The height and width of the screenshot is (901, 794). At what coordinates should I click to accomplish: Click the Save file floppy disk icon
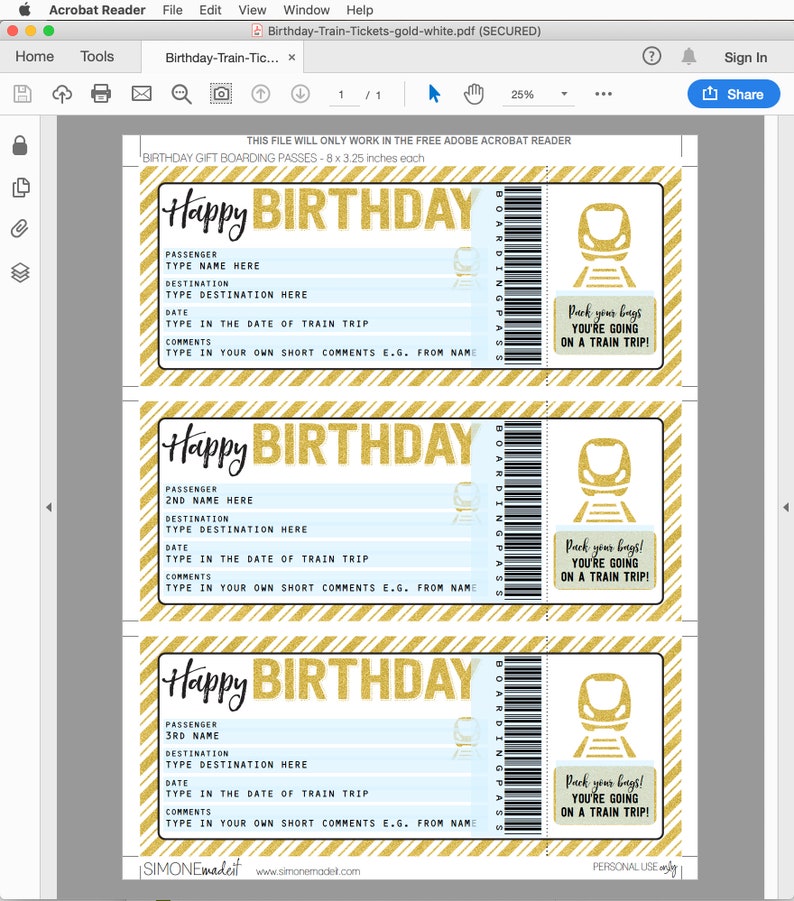tap(22, 94)
